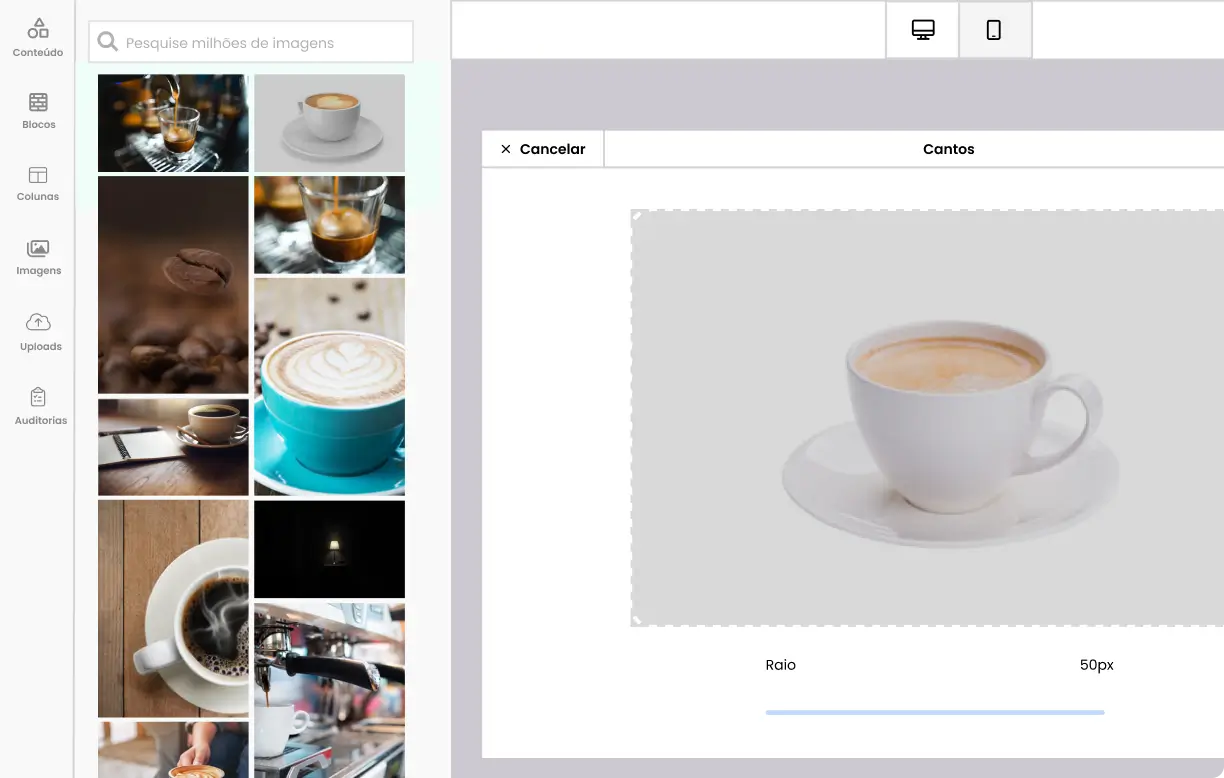Select the Cantos tab
Screen dimensions: 1224x778
click(947, 148)
